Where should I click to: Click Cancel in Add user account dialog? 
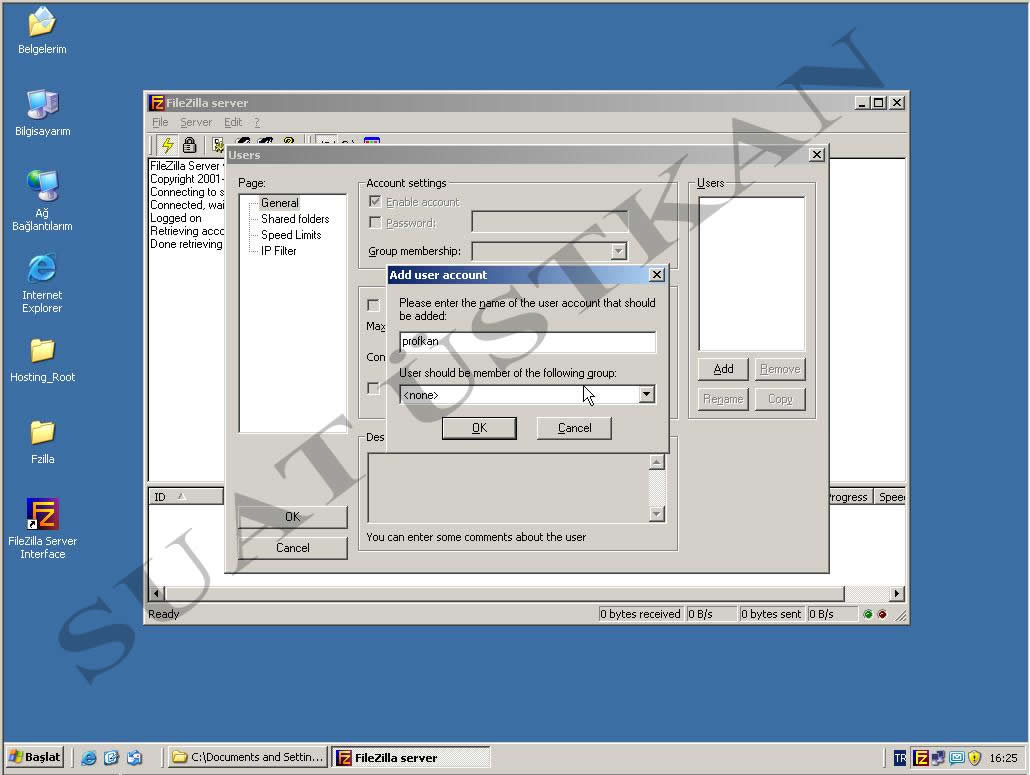coord(574,428)
